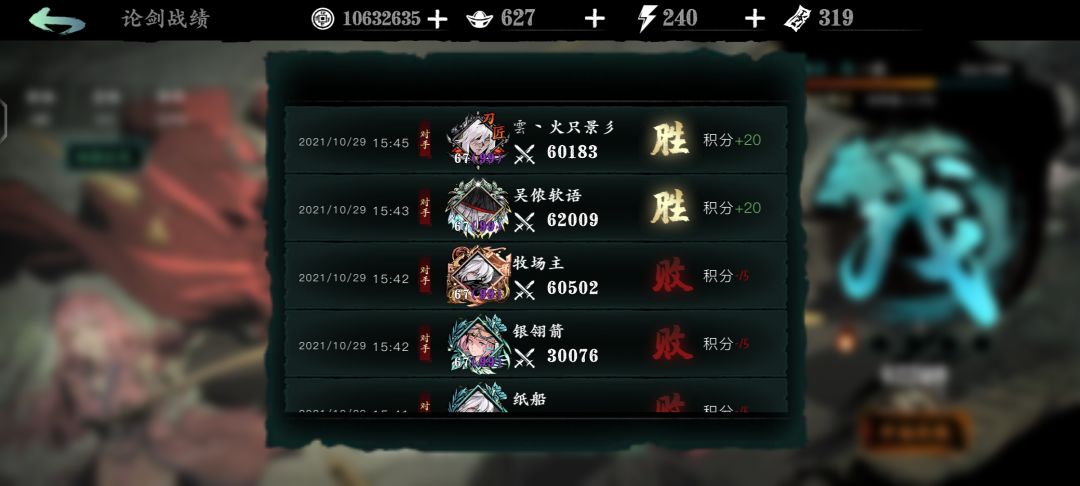Select the 15:45 victory record row
Viewport: 1080px width, 486px height.
[x=536, y=140]
